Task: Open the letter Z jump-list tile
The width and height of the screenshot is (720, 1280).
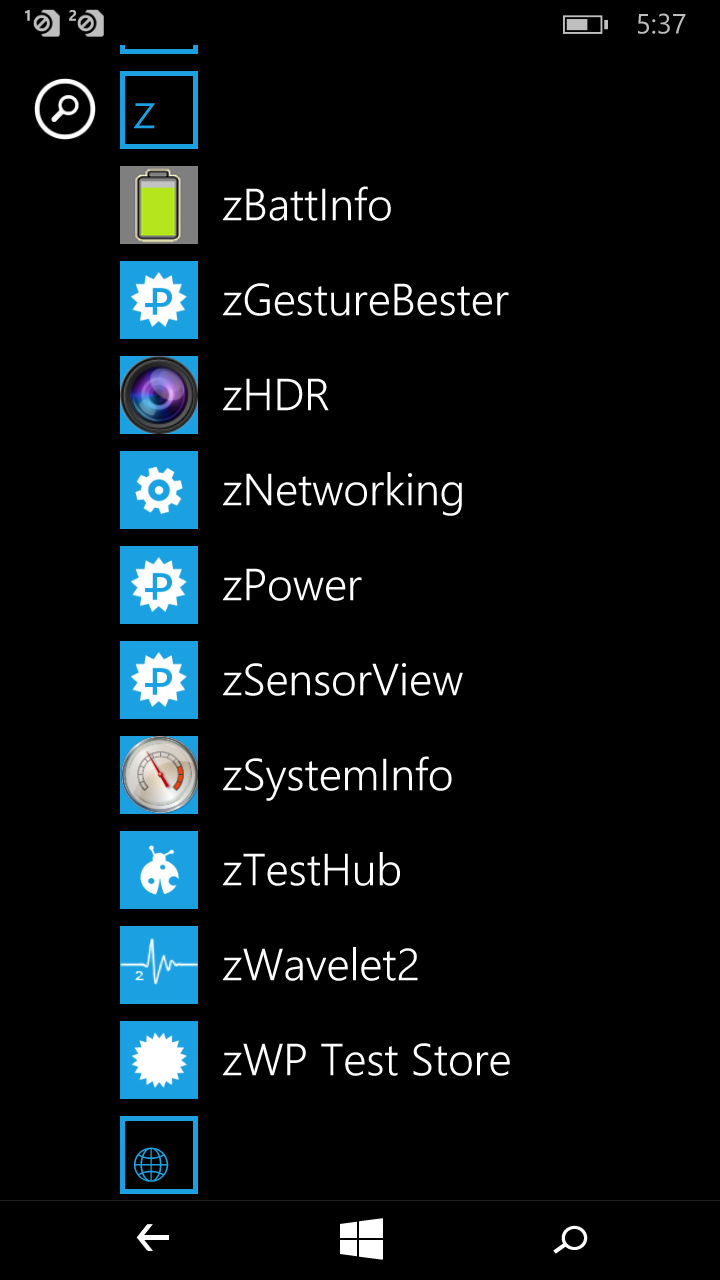Action: coord(159,110)
